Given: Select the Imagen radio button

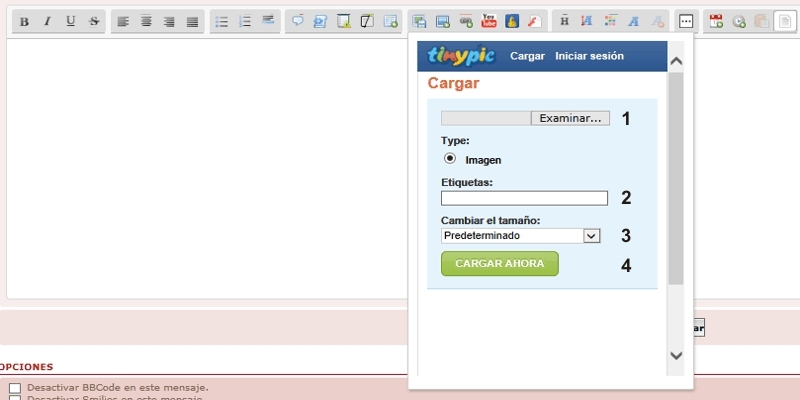Looking at the screenshot, I should [x=449, y=159].
